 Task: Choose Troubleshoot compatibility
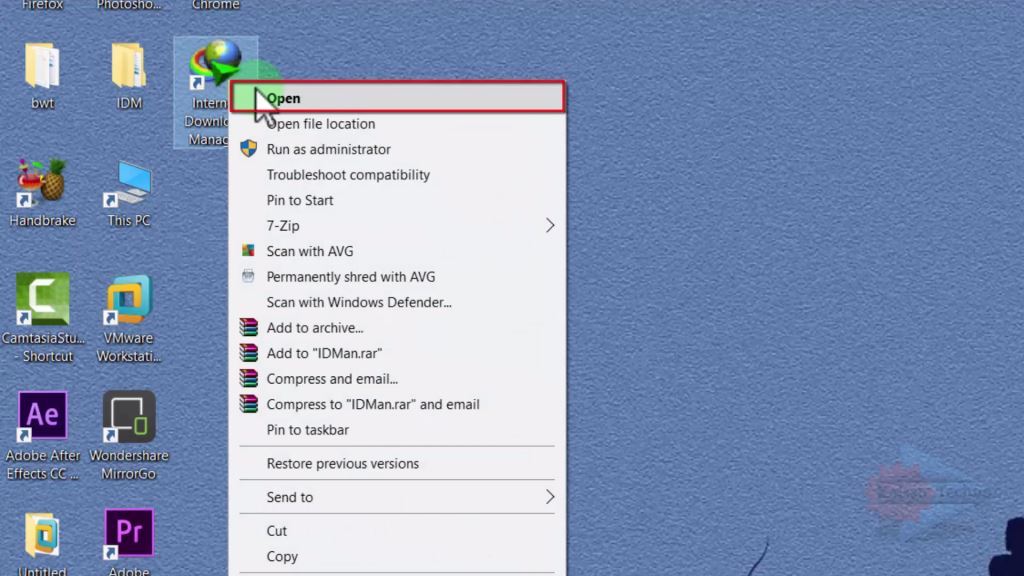[x=398, y=174]
